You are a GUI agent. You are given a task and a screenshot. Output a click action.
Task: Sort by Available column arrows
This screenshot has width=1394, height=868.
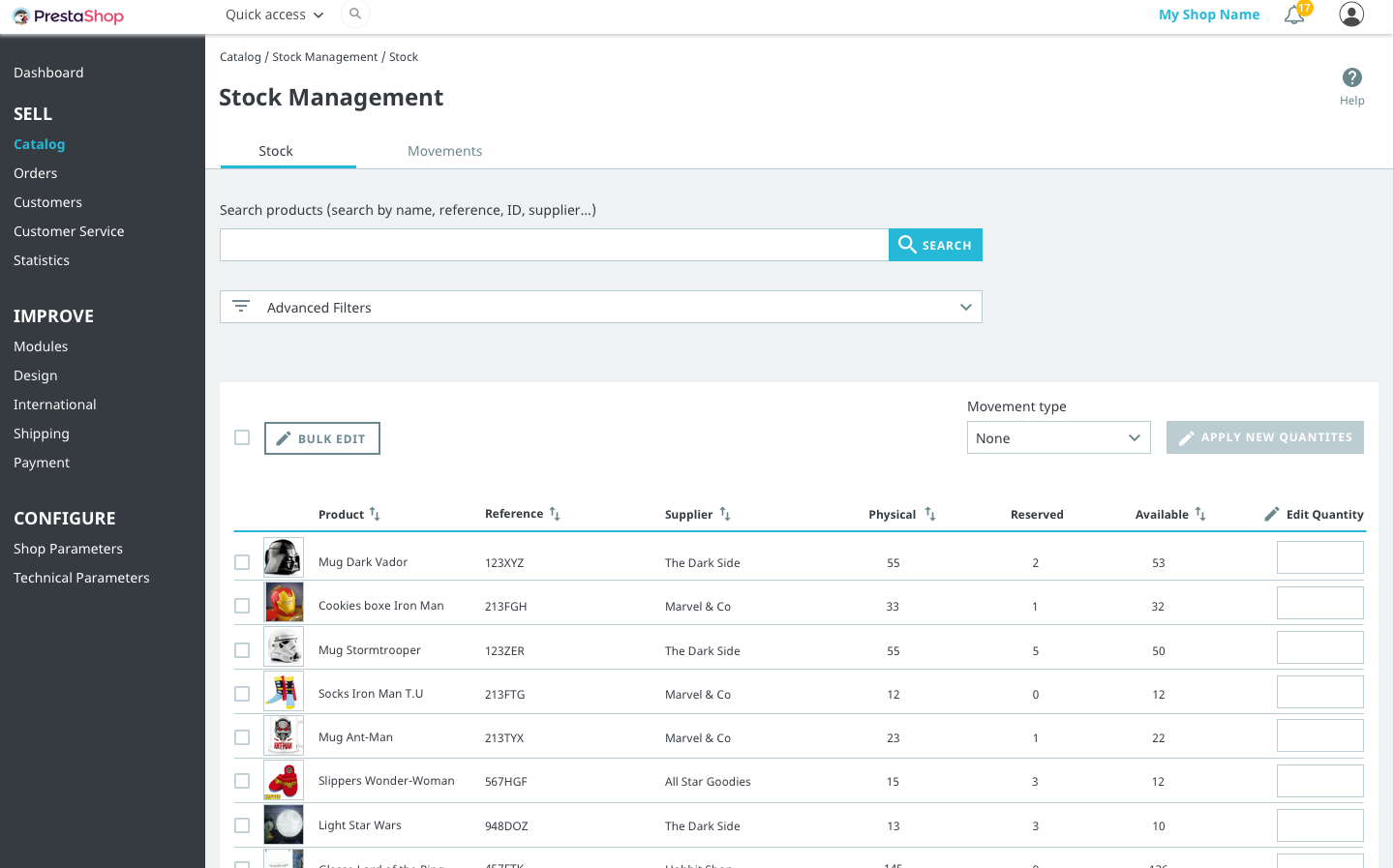pyautogui.click(x=1200, y=514)
